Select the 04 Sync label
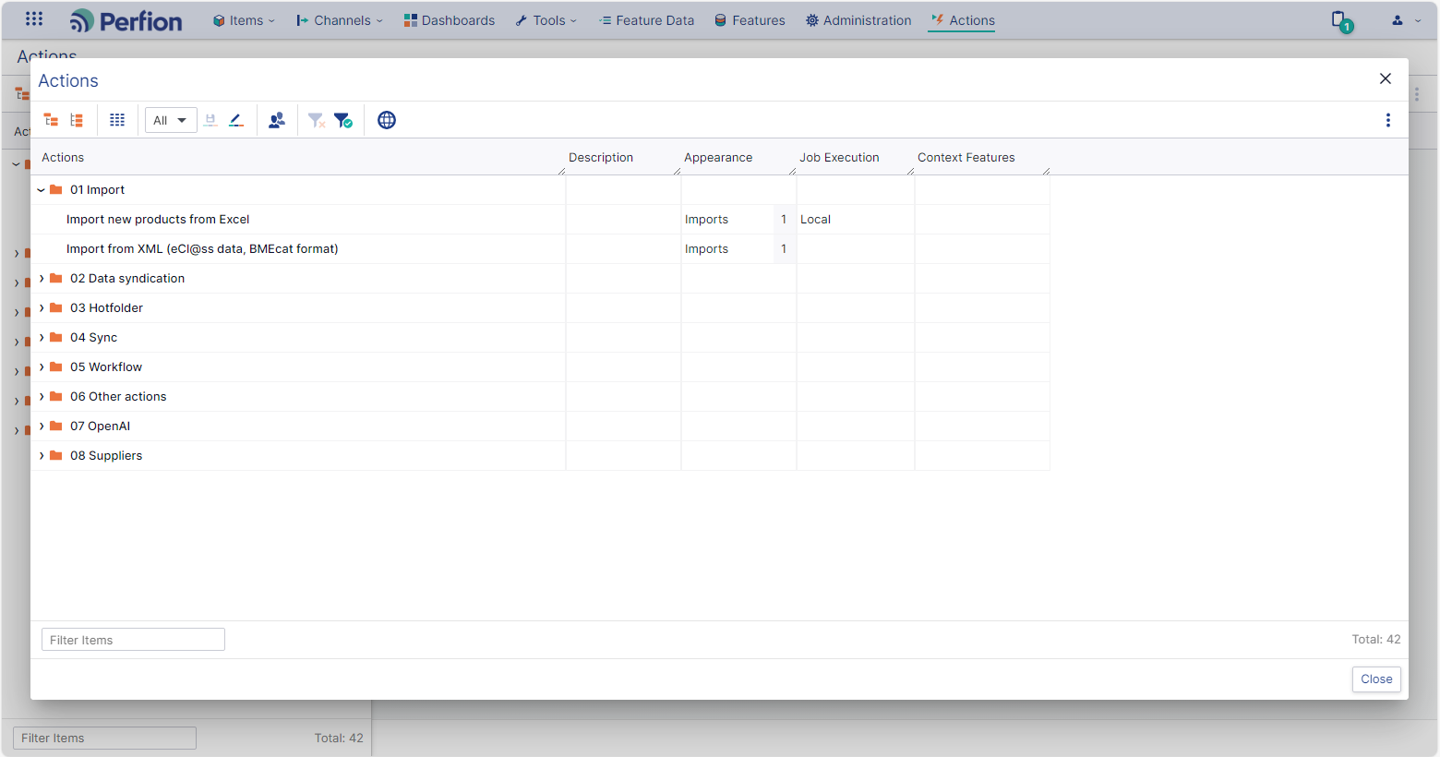 [94, 338]
